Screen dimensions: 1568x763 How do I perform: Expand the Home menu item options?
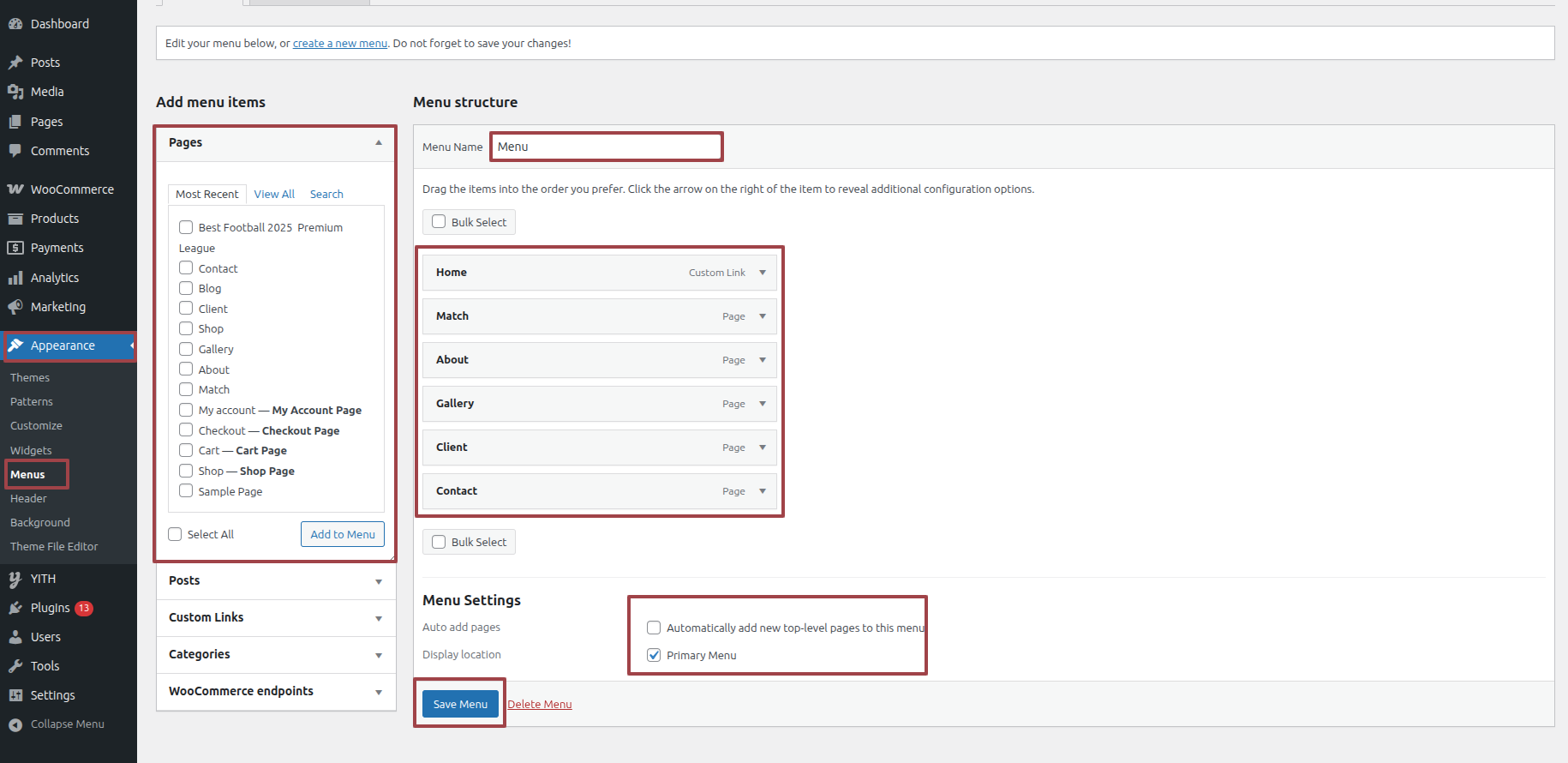click(x=763, y=273)
